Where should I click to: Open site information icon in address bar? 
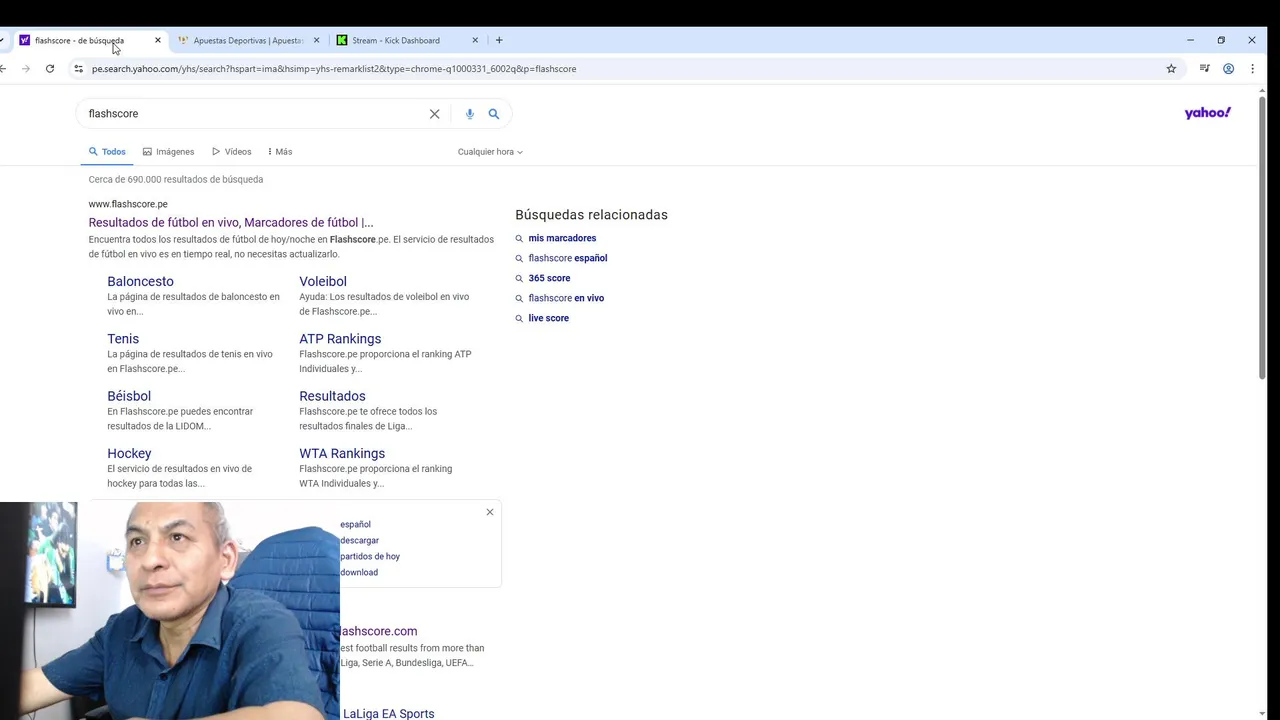[78, 69]
